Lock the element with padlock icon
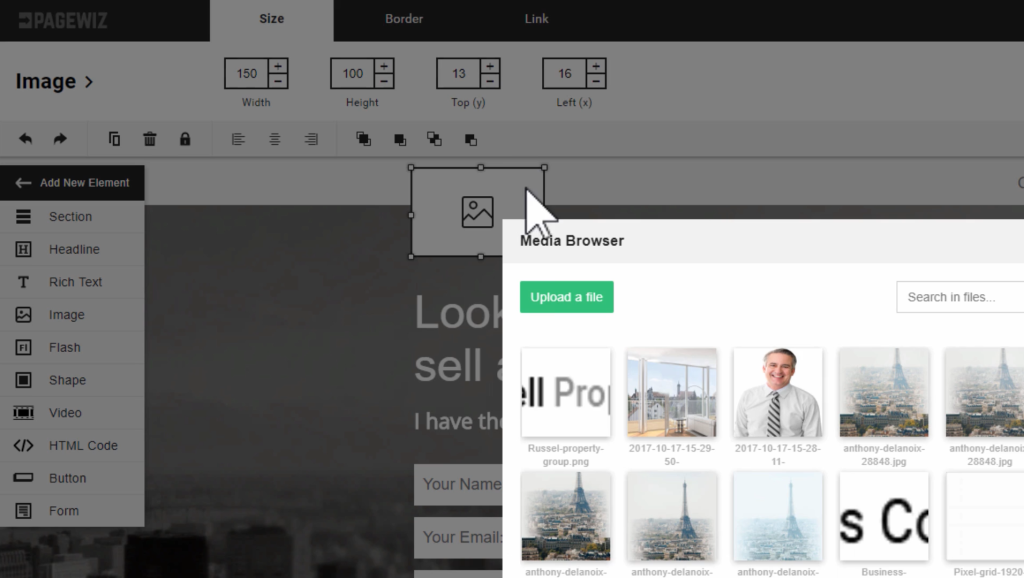 (x=185, y=138)
